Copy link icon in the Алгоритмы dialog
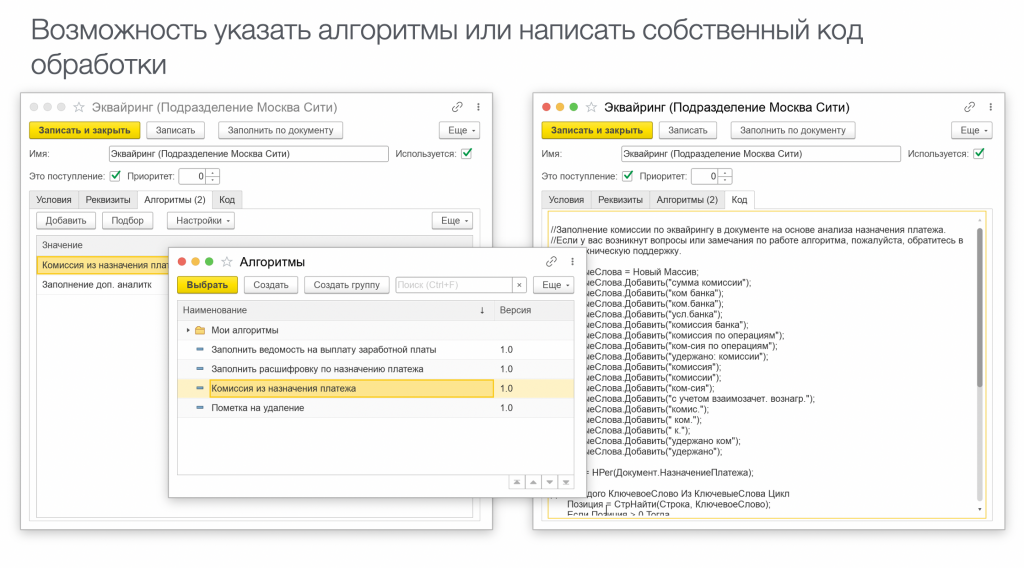 [x=551, y=262]
